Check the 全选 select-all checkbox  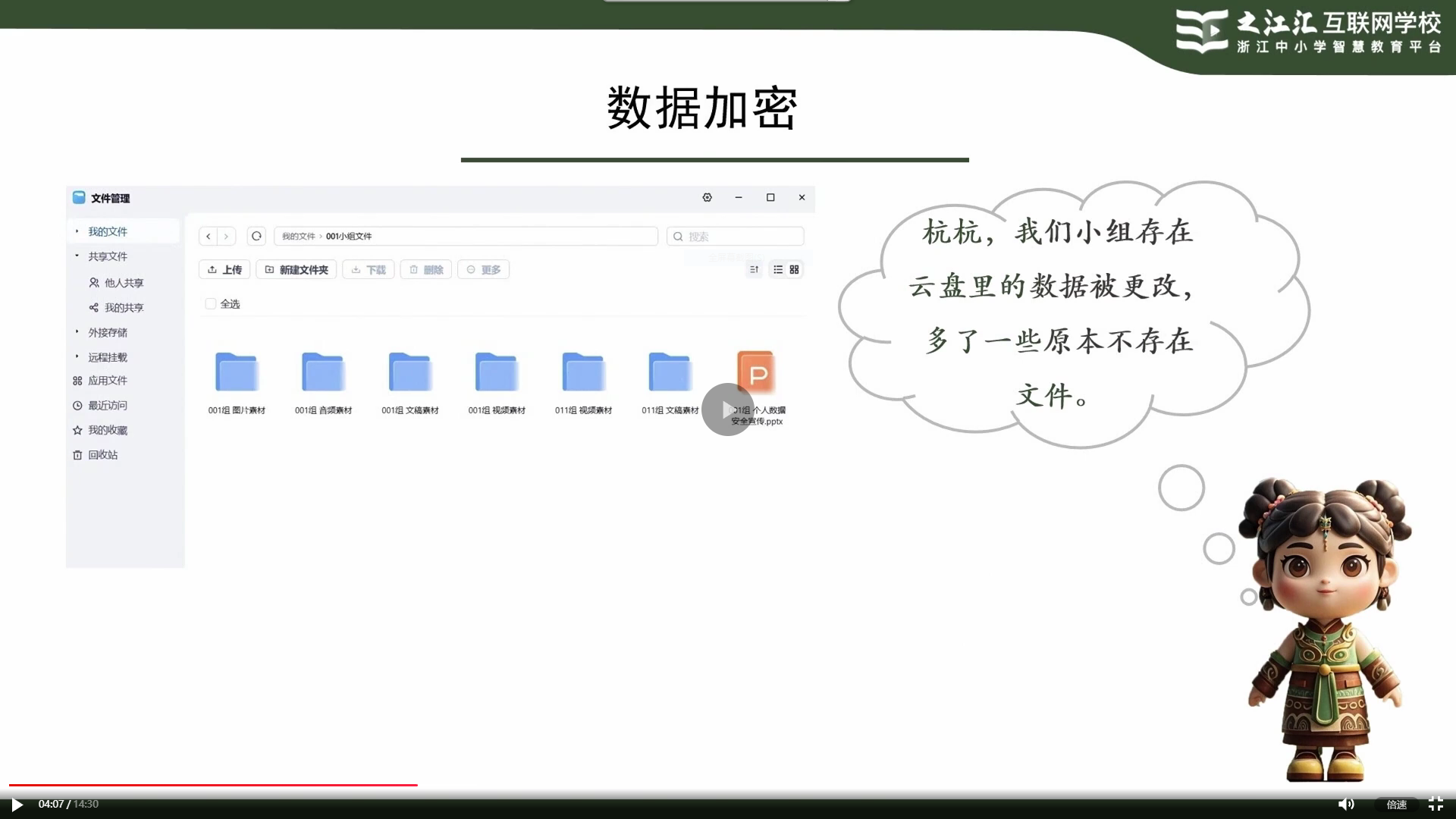pyautogui.click(x=211, y=303)
